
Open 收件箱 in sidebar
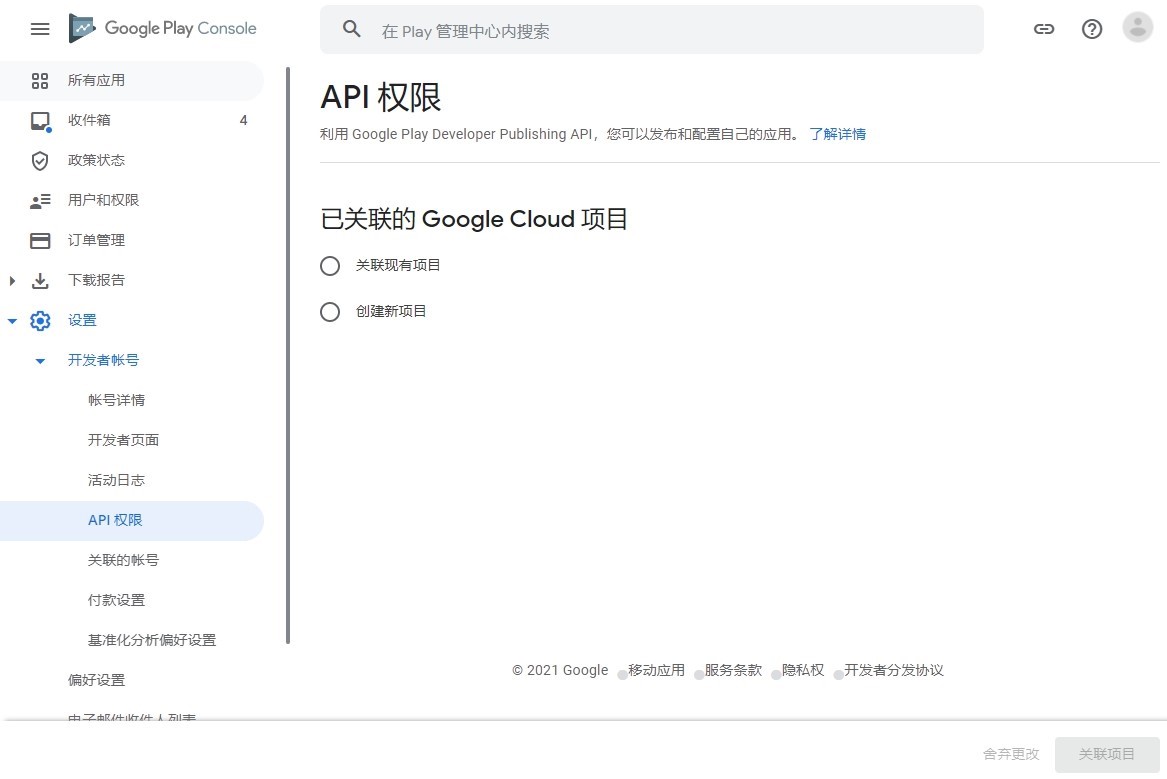(132, 121)
